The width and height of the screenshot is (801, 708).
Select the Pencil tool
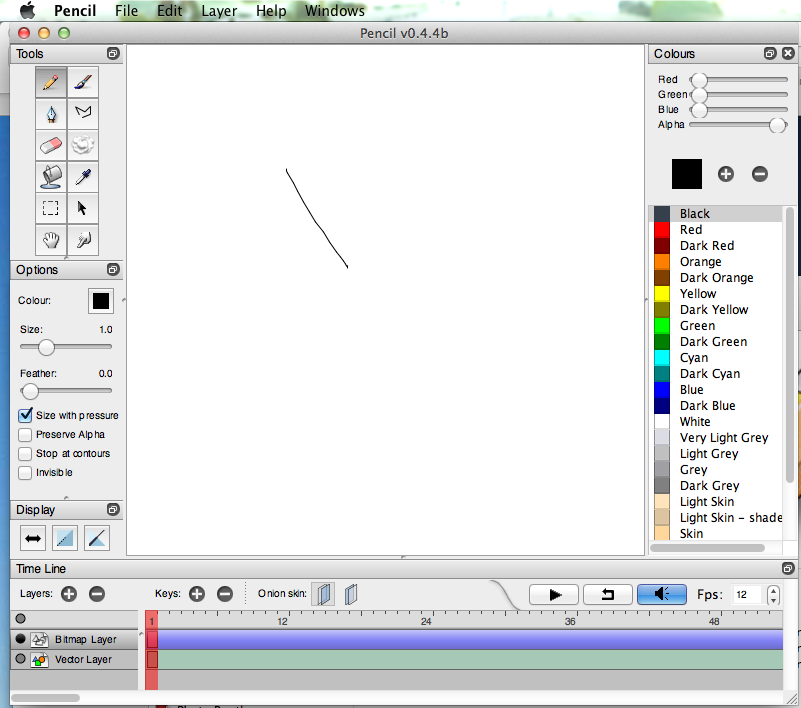point(50,82)
